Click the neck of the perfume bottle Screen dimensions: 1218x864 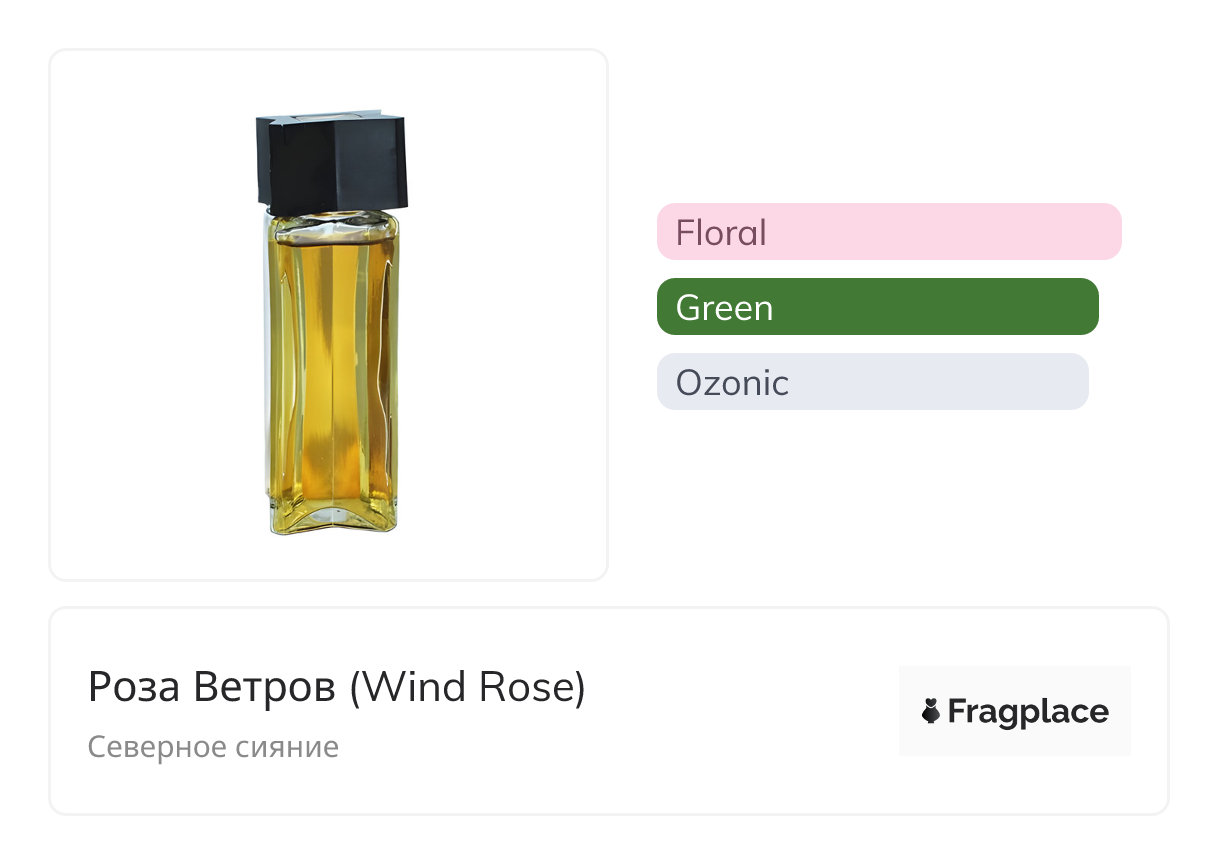331,217
